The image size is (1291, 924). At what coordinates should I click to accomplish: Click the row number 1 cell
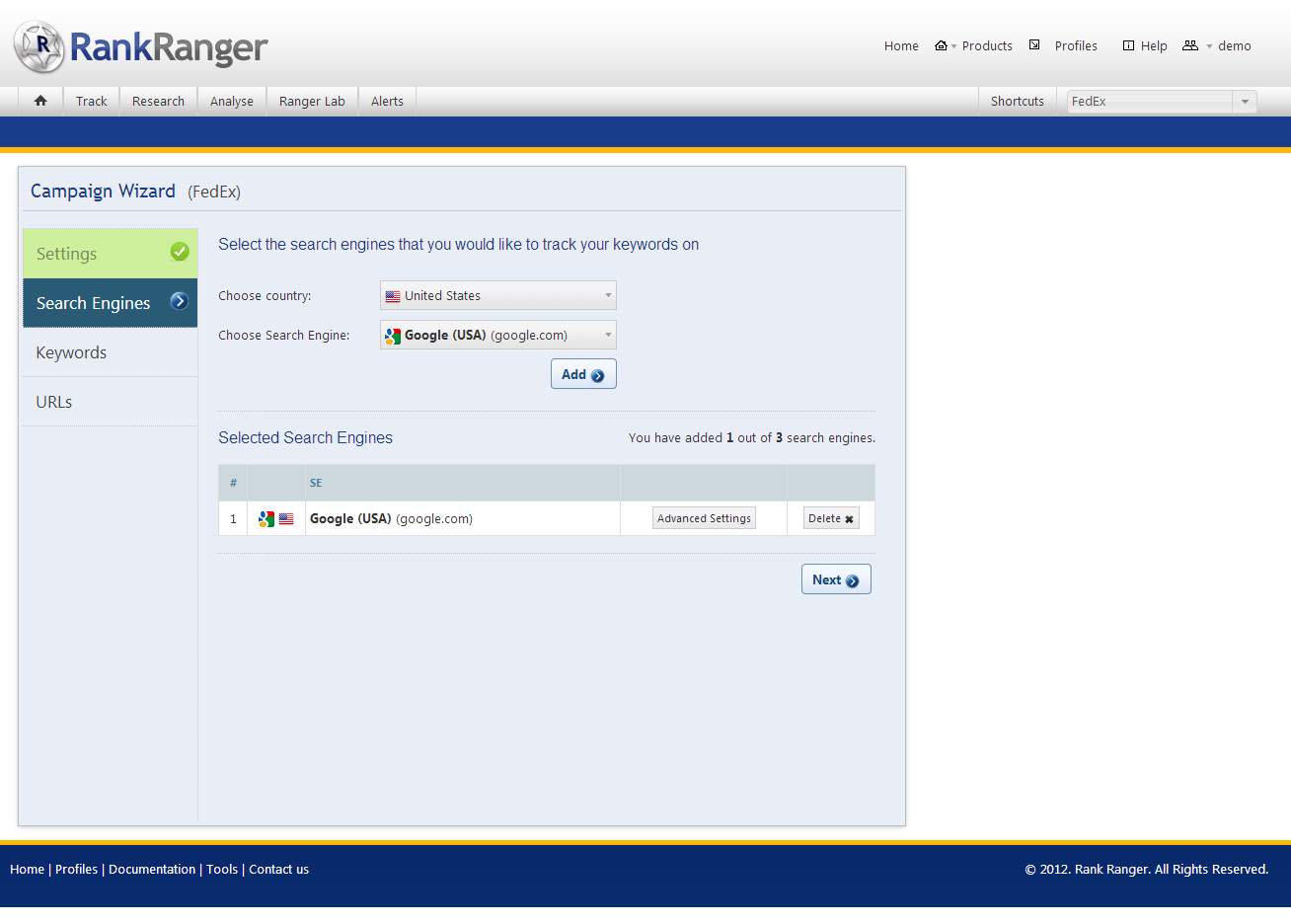[x=233, y=518]
